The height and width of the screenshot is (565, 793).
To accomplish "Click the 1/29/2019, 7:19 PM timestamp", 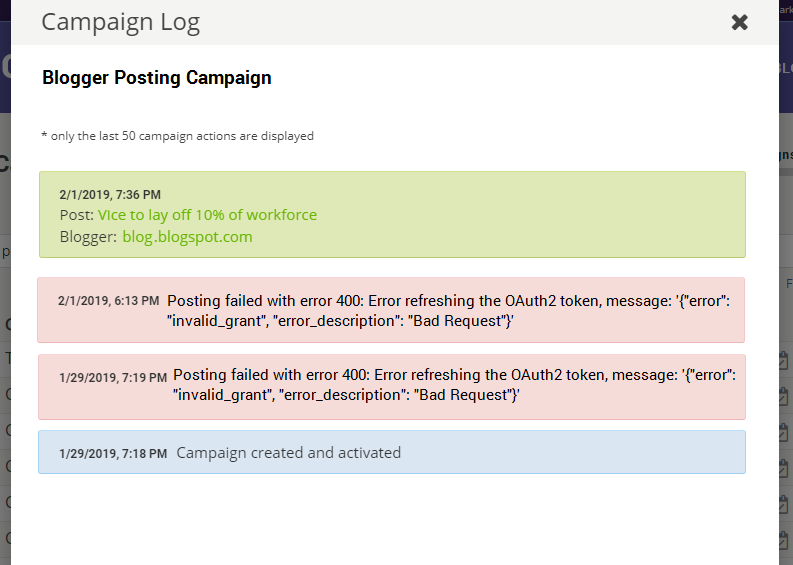I will pos(113,377).
